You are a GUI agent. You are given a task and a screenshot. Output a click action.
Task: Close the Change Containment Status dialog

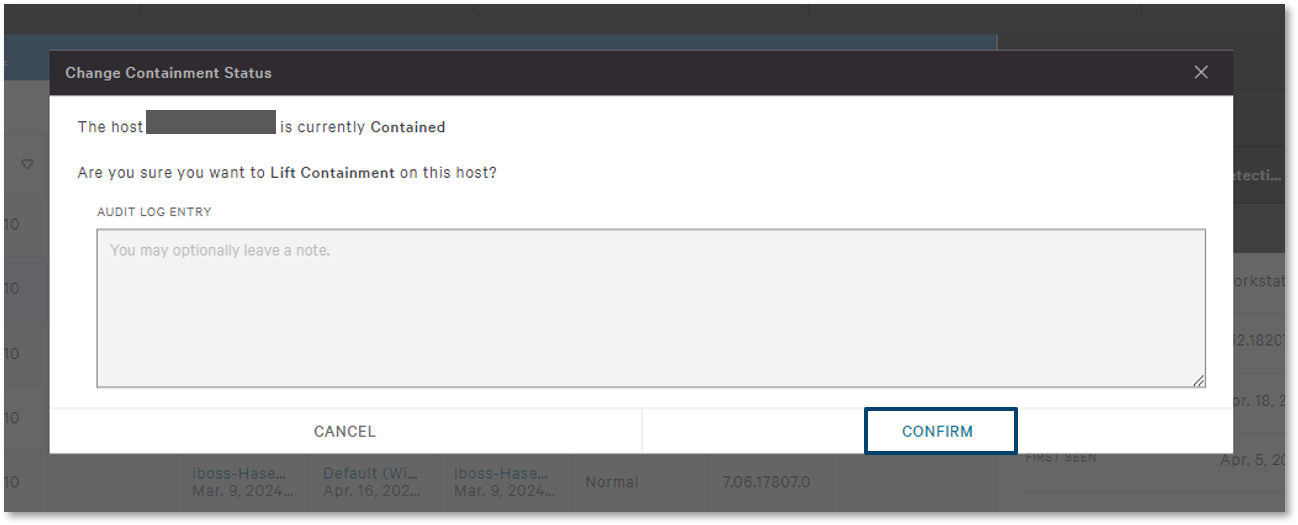[x=1201, y=72]
